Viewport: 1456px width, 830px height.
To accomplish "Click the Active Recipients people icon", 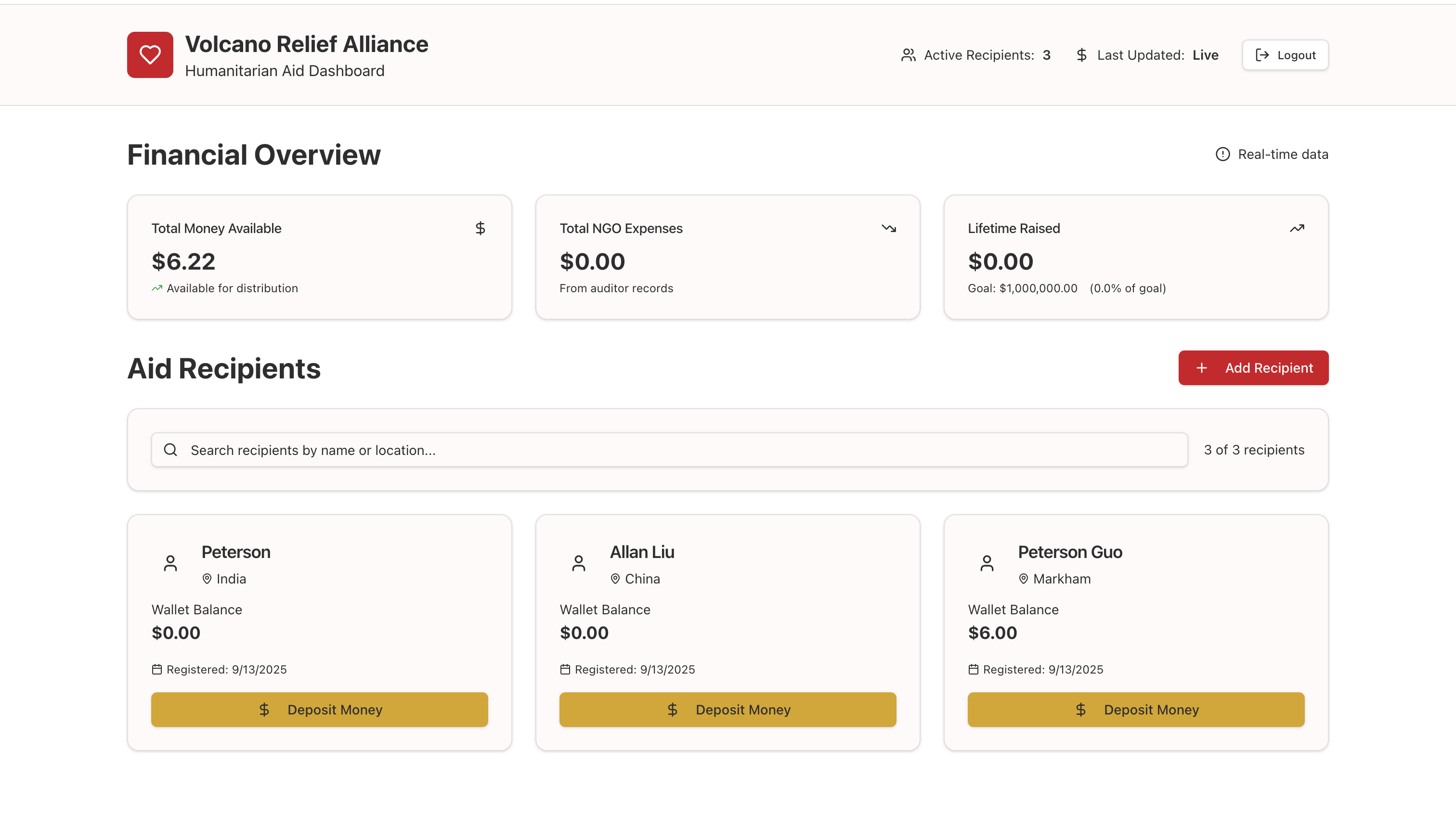I will click(x=908, y=55).
